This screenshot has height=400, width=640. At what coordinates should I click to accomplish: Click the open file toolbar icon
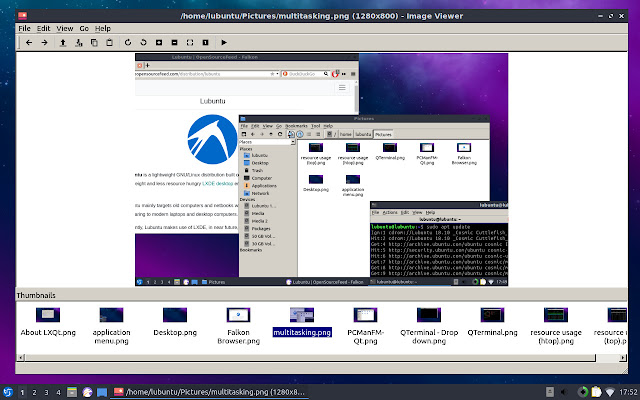click(63, 42)
